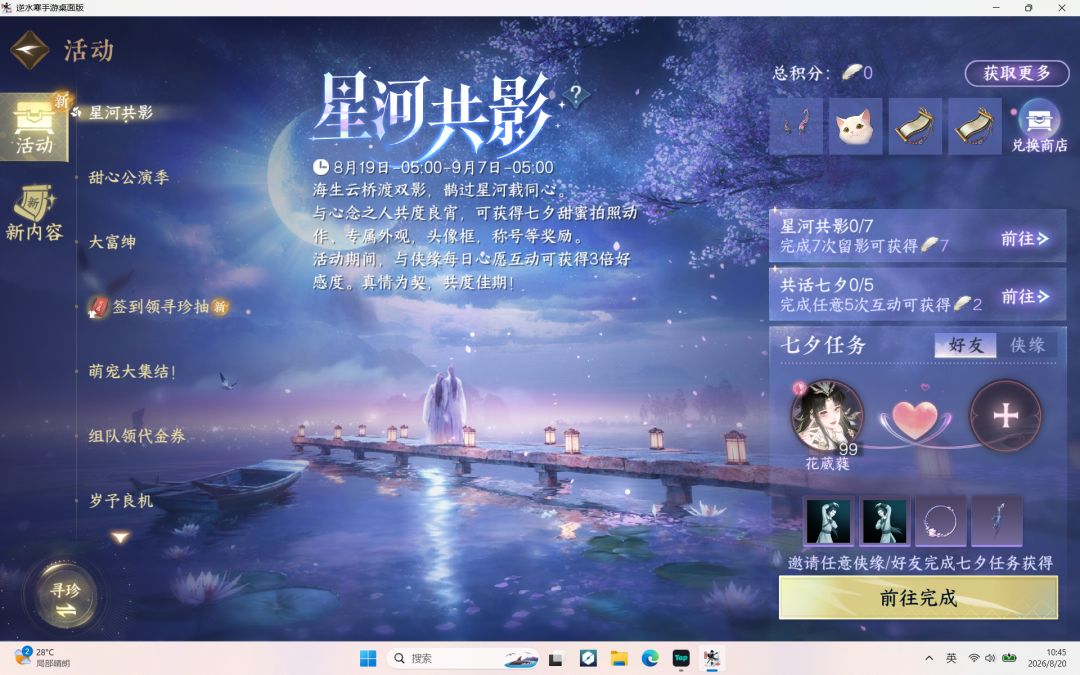The height and width of the screenshot is (675, 1080).
Task: View the first lounge chair reward item
Action: [915, 126]
